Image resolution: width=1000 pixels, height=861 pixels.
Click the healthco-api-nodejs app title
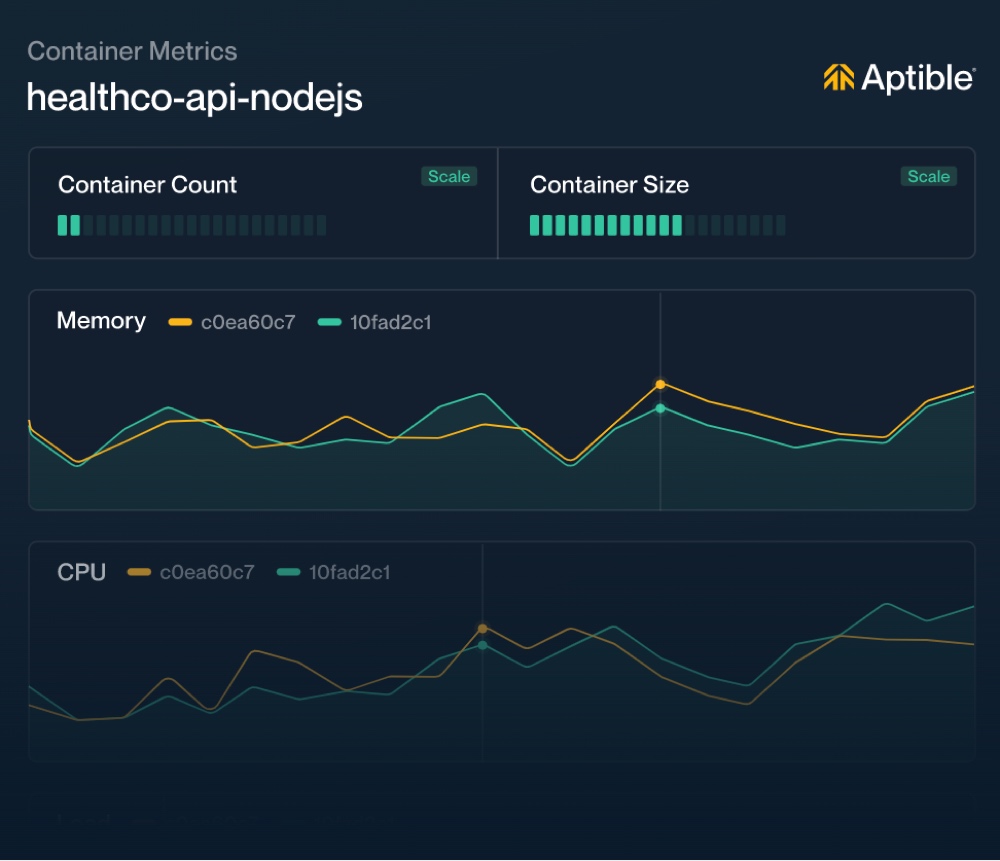pos(195,98)
